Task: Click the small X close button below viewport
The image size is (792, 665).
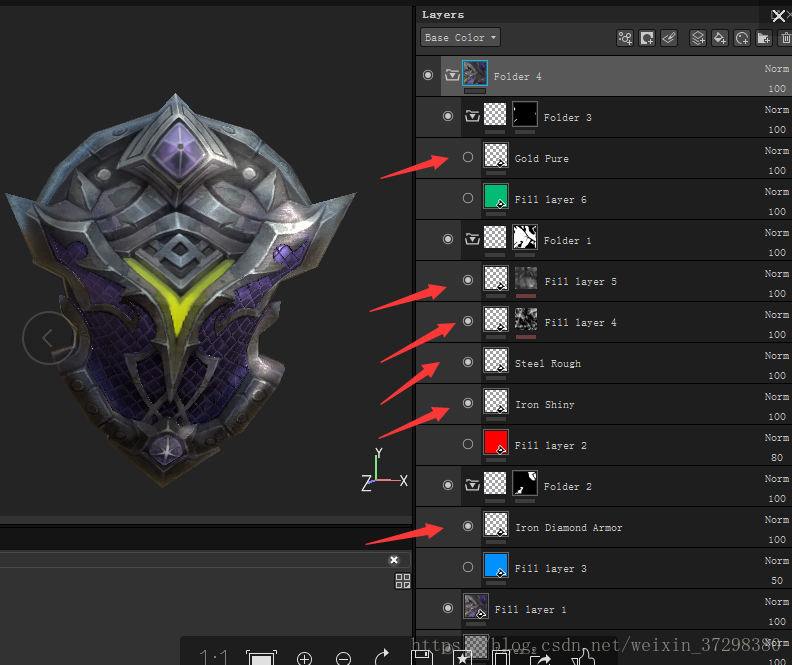Action: (x=394, y=560)
